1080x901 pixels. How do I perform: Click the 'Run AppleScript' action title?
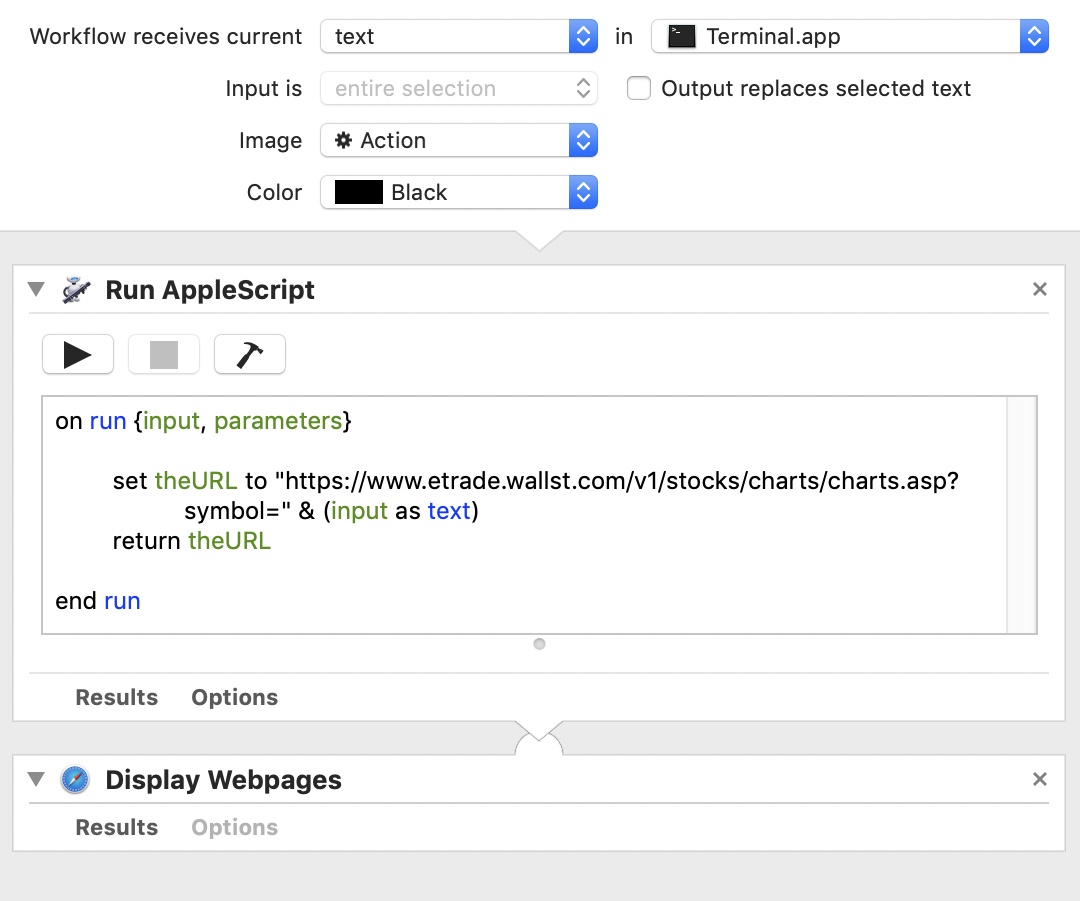point(210,290)
